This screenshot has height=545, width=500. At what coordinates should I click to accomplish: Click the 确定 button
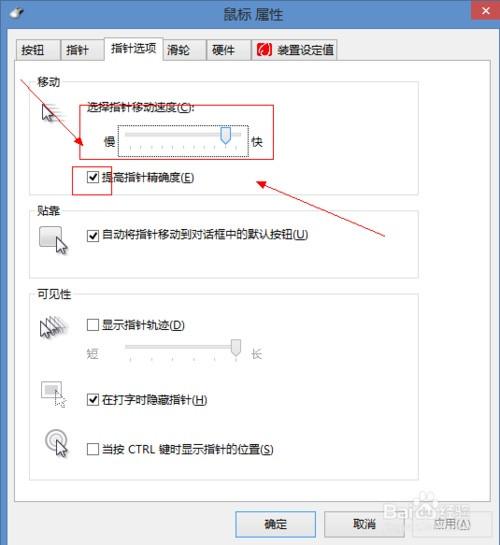tap(276, 524)
